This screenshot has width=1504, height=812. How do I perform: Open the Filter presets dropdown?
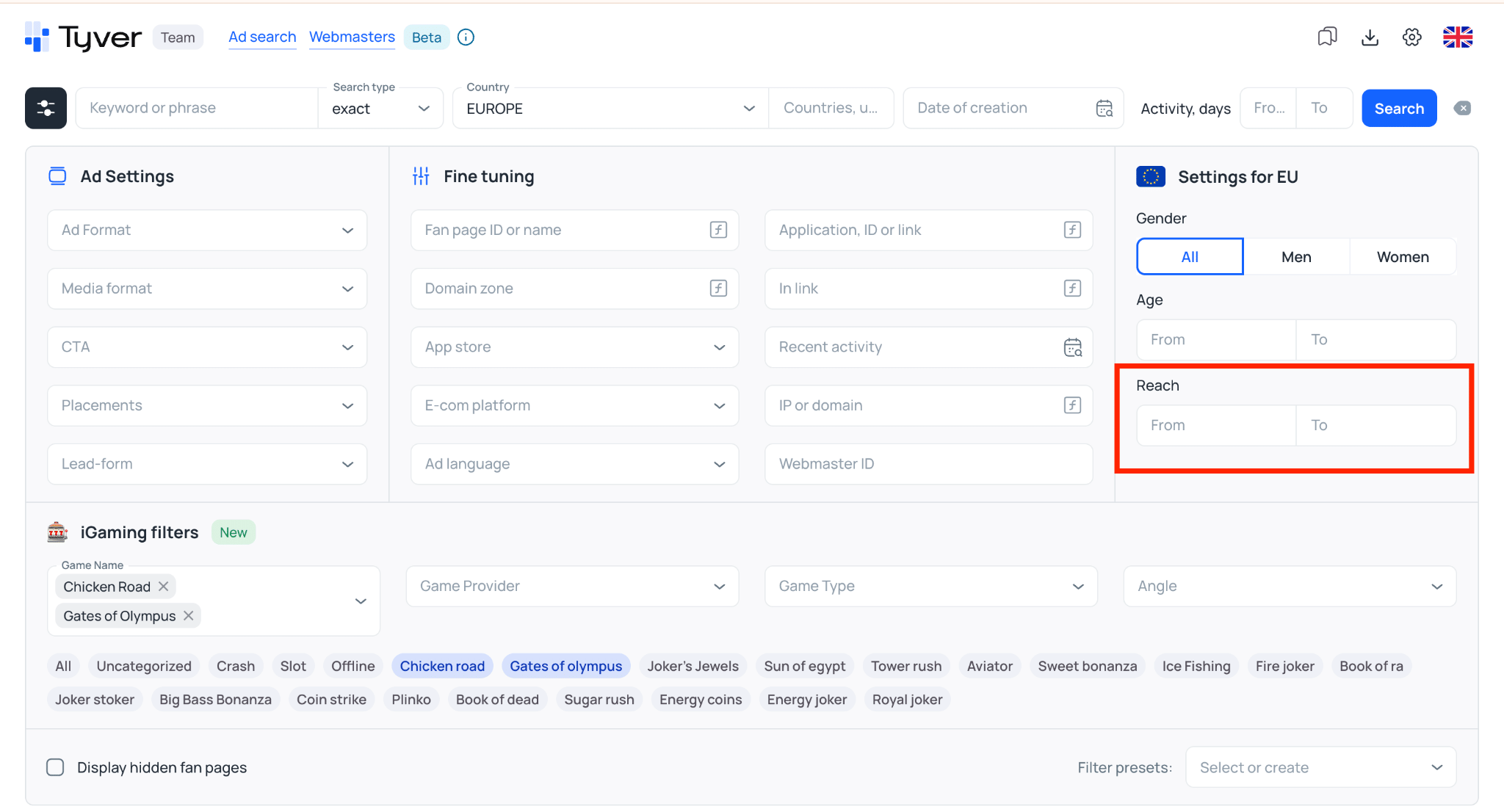[1320, 767]
